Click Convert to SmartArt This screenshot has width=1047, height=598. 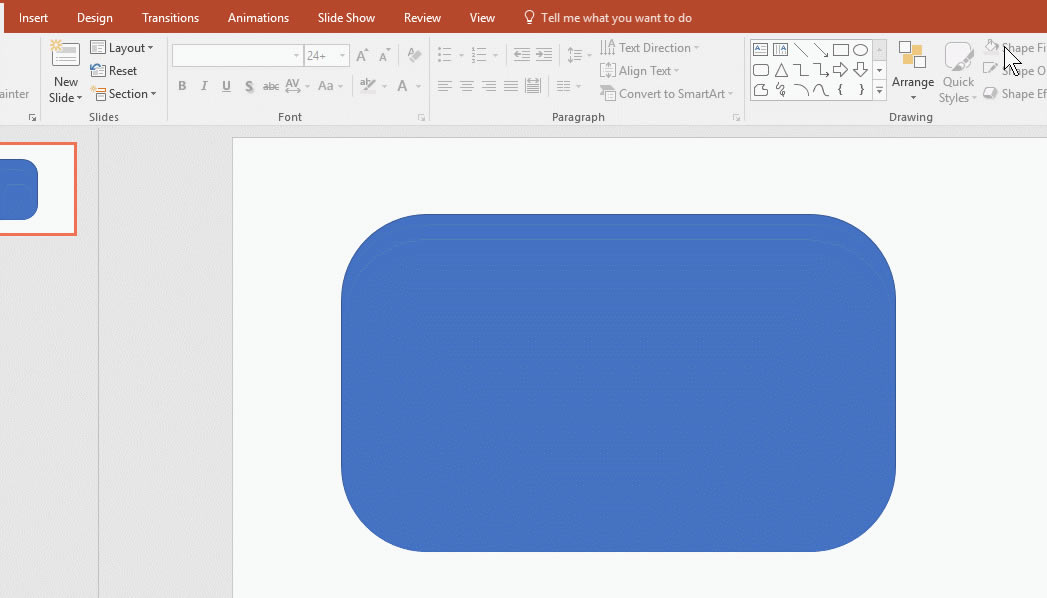[666, 94]
